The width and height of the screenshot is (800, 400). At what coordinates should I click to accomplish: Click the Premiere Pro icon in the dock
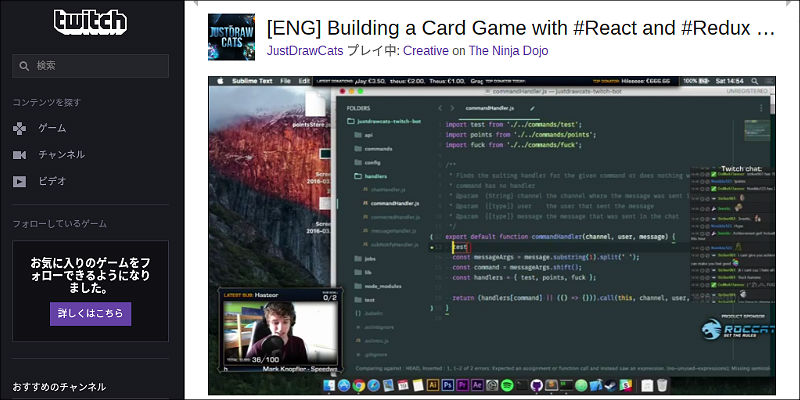click(463, 385)
